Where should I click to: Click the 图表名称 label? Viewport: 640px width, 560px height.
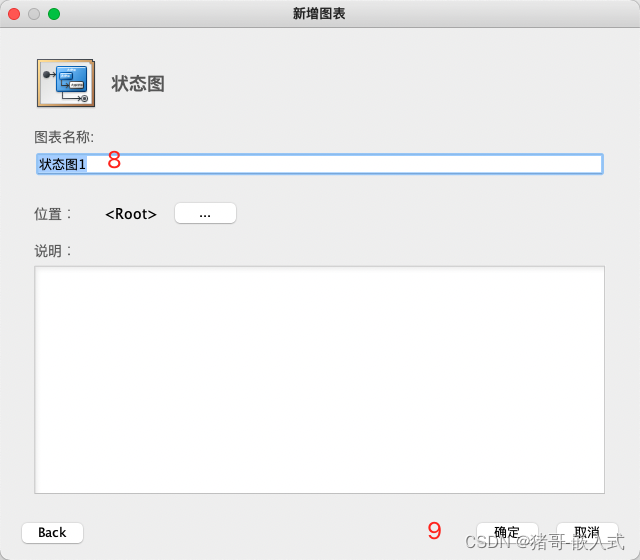[x=64, y=137]
